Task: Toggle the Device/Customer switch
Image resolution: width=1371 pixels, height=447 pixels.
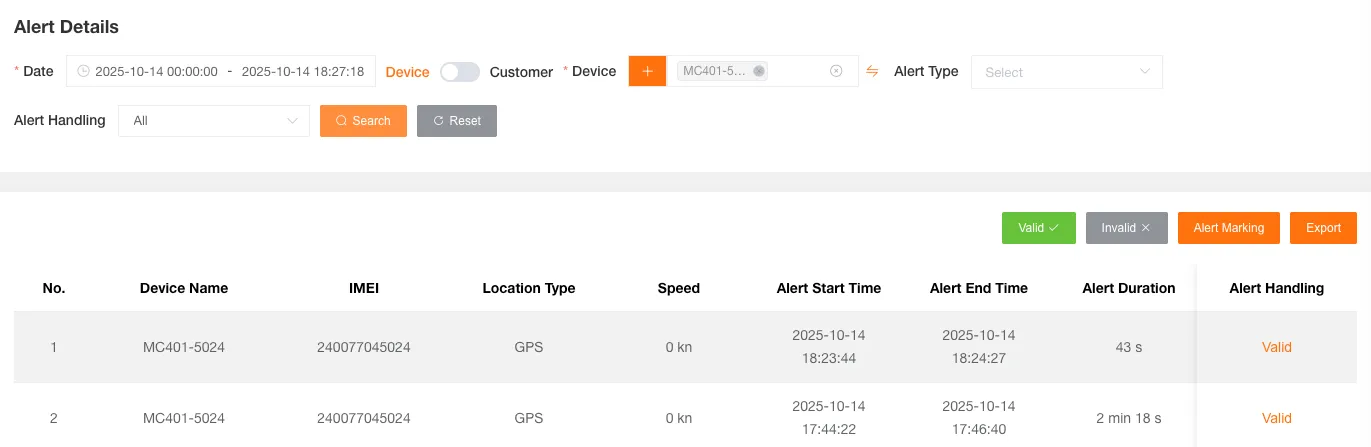Action: pyautogui.click(x=460, y=72)
